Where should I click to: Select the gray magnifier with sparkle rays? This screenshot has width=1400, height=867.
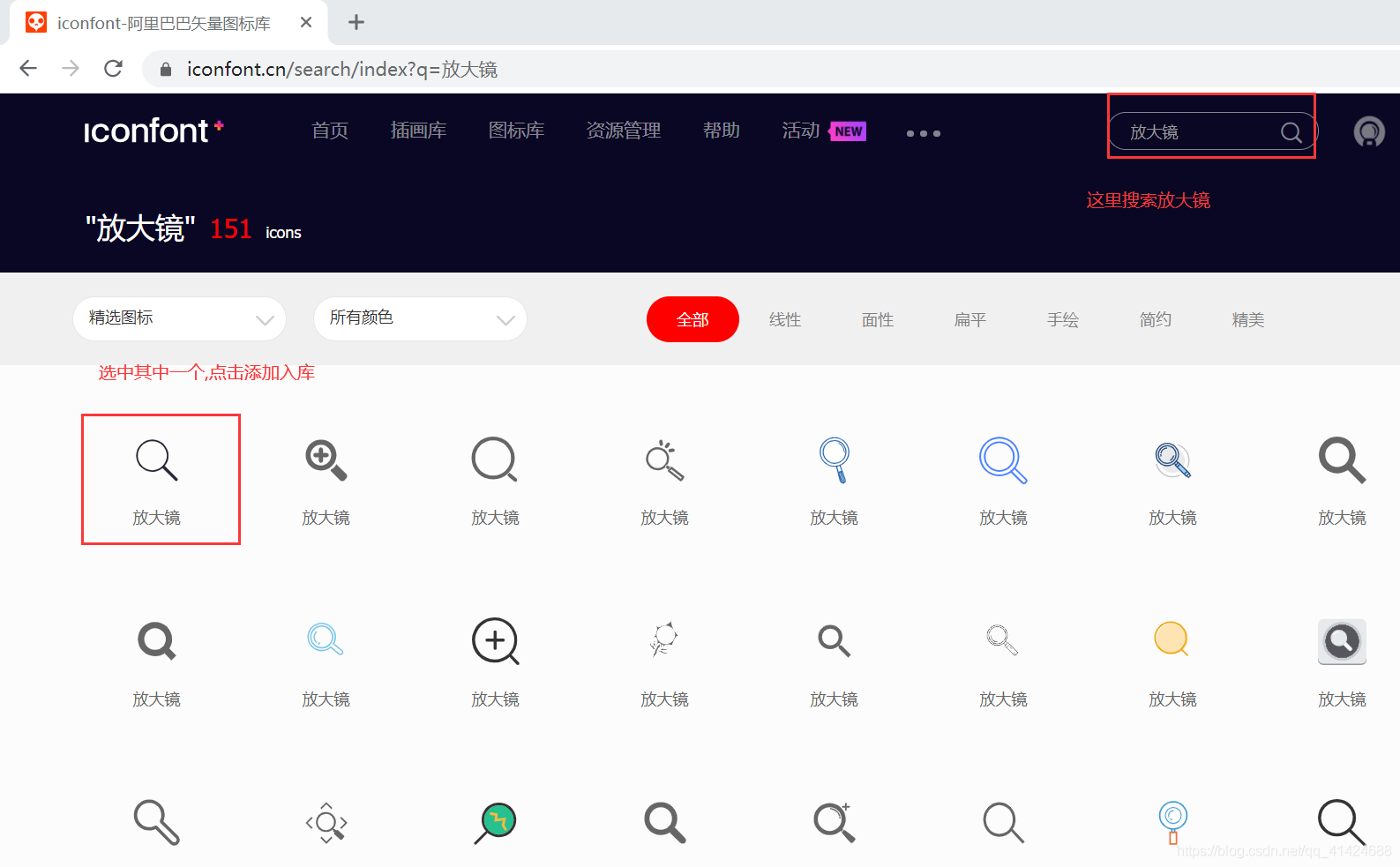[664, 460]
